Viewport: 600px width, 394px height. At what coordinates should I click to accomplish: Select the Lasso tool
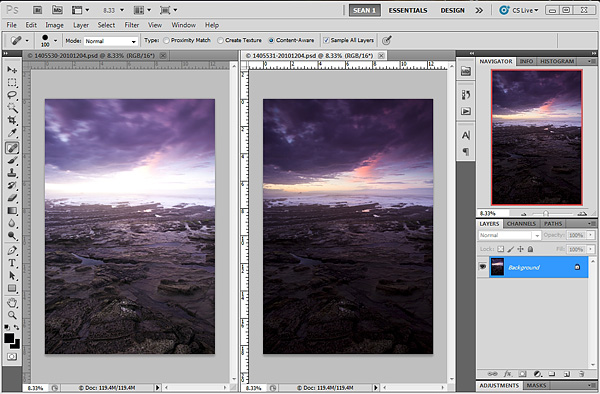pos(12,95)
